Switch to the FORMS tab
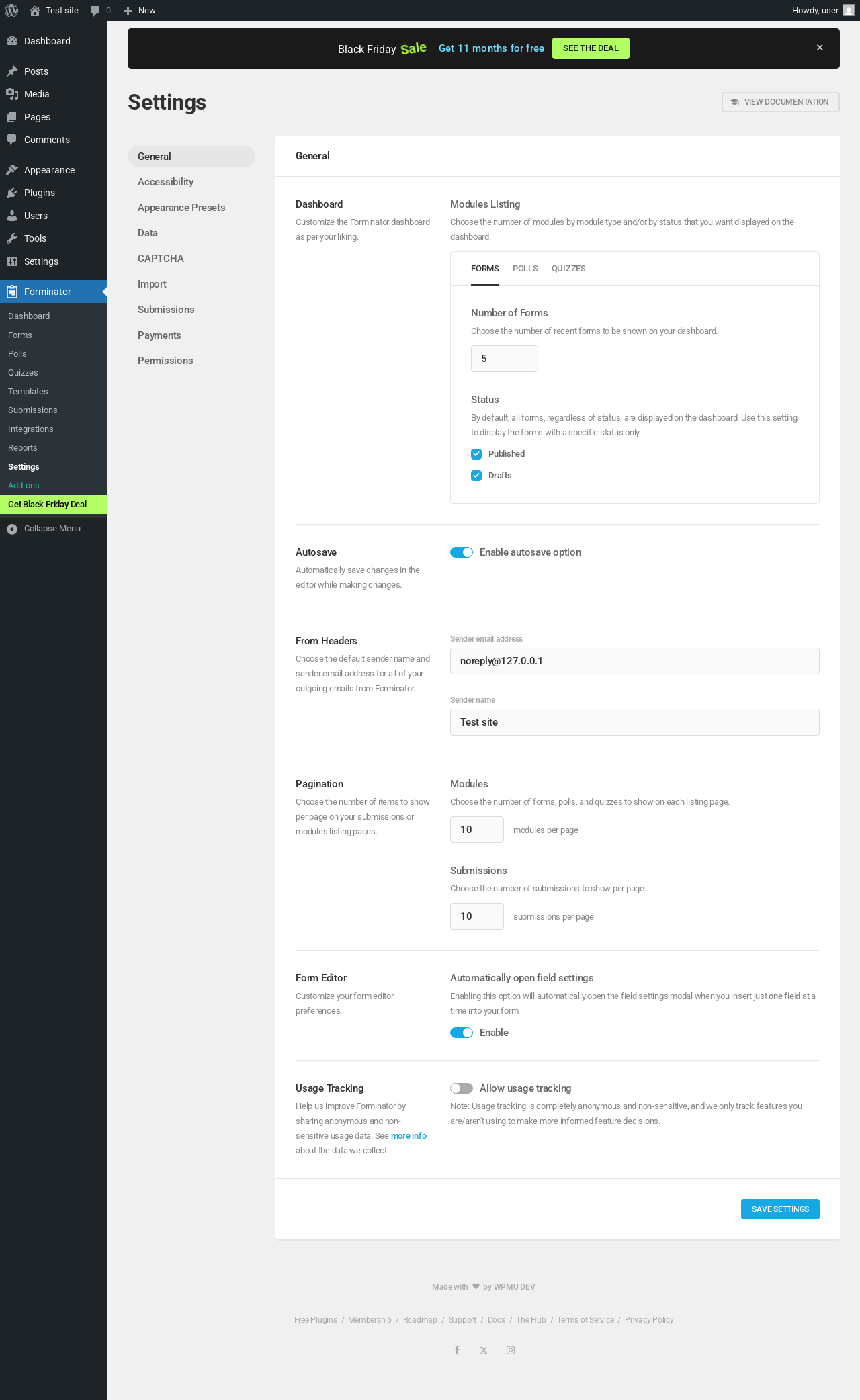Image resolution: width=860 pixels, height=1400 pixels. [485, 269]
